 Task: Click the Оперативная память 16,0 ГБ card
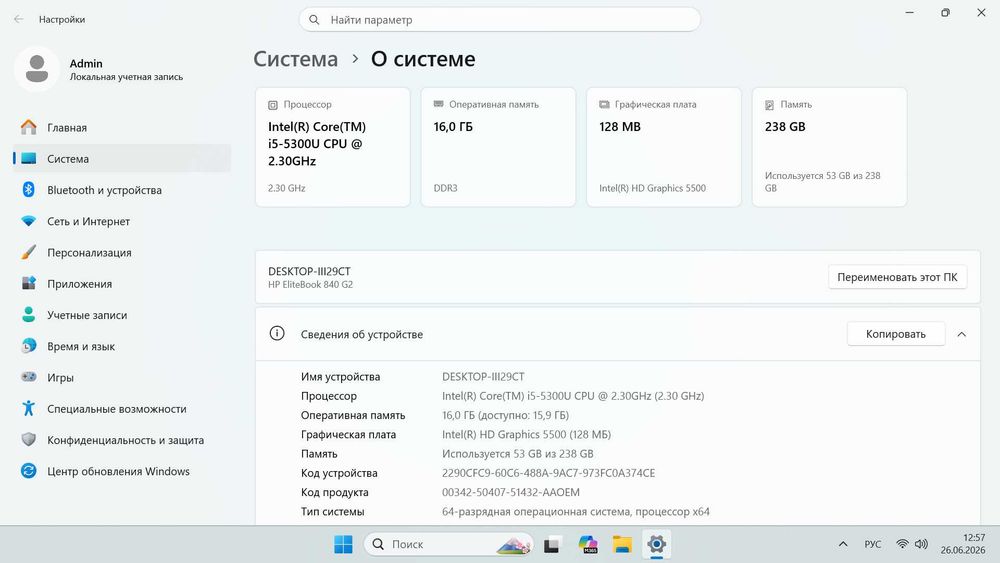498,147
